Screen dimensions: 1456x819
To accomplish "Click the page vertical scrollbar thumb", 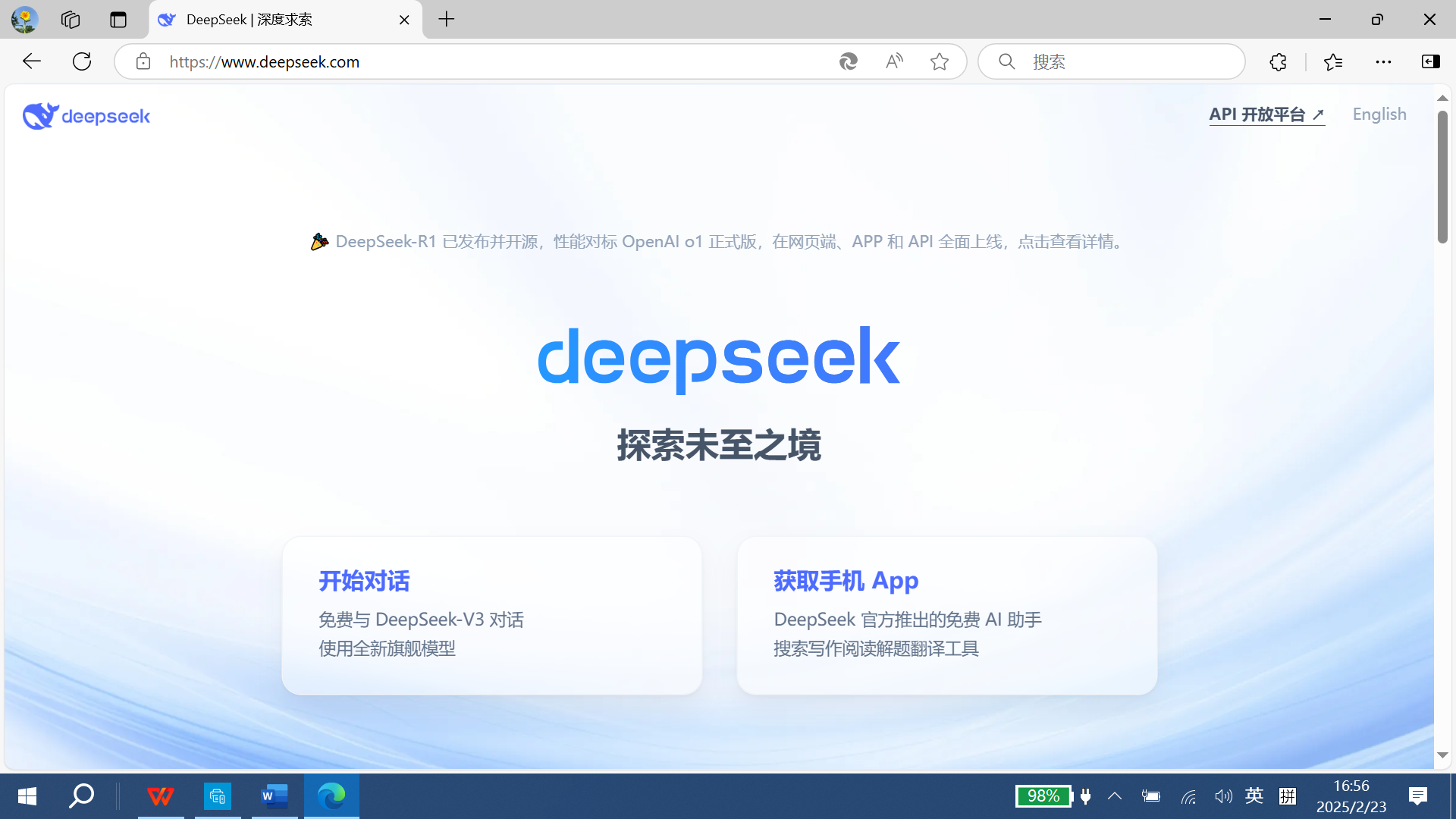I will pos(1442,177).
